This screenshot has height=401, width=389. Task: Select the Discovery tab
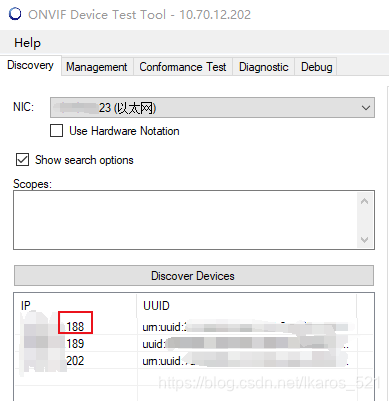pos(30,65)
